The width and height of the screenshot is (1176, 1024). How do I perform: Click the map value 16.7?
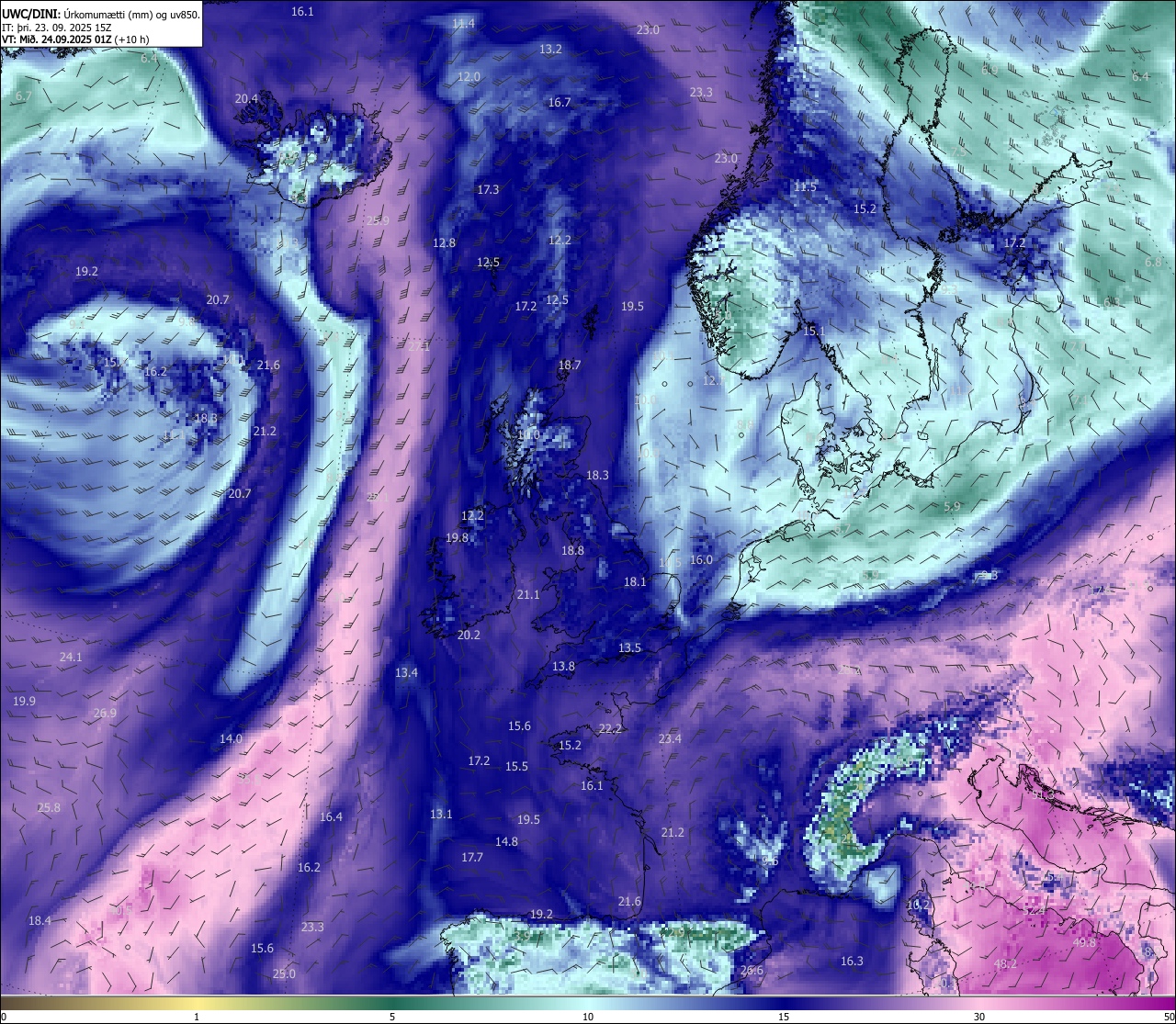pos(560,102)
